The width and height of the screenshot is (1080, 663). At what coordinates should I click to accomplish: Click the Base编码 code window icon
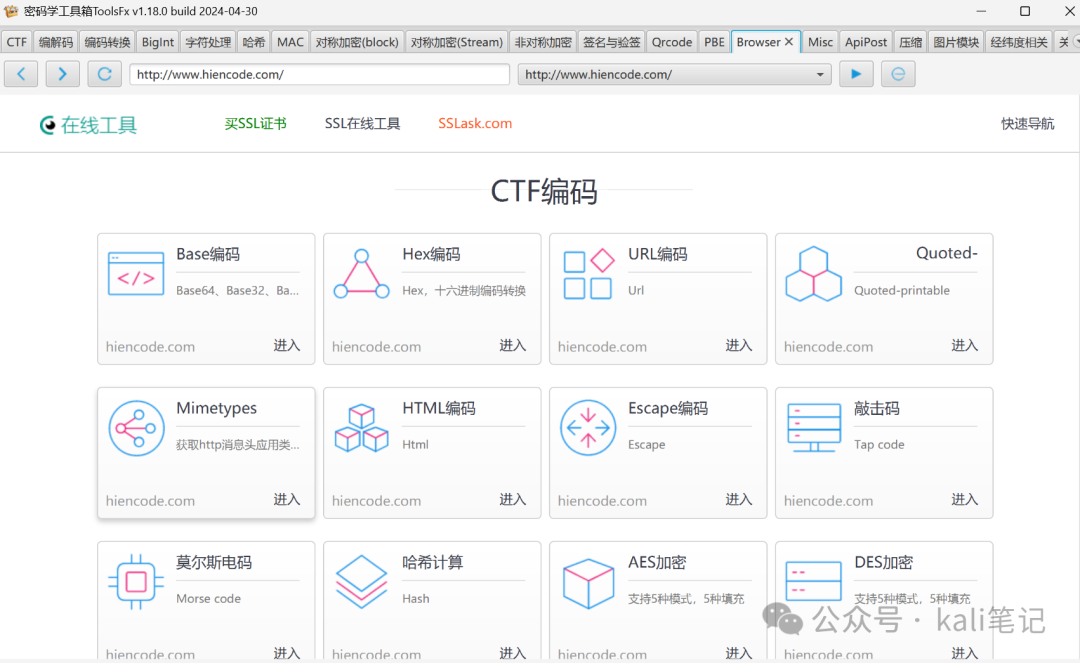click(136, 272)
